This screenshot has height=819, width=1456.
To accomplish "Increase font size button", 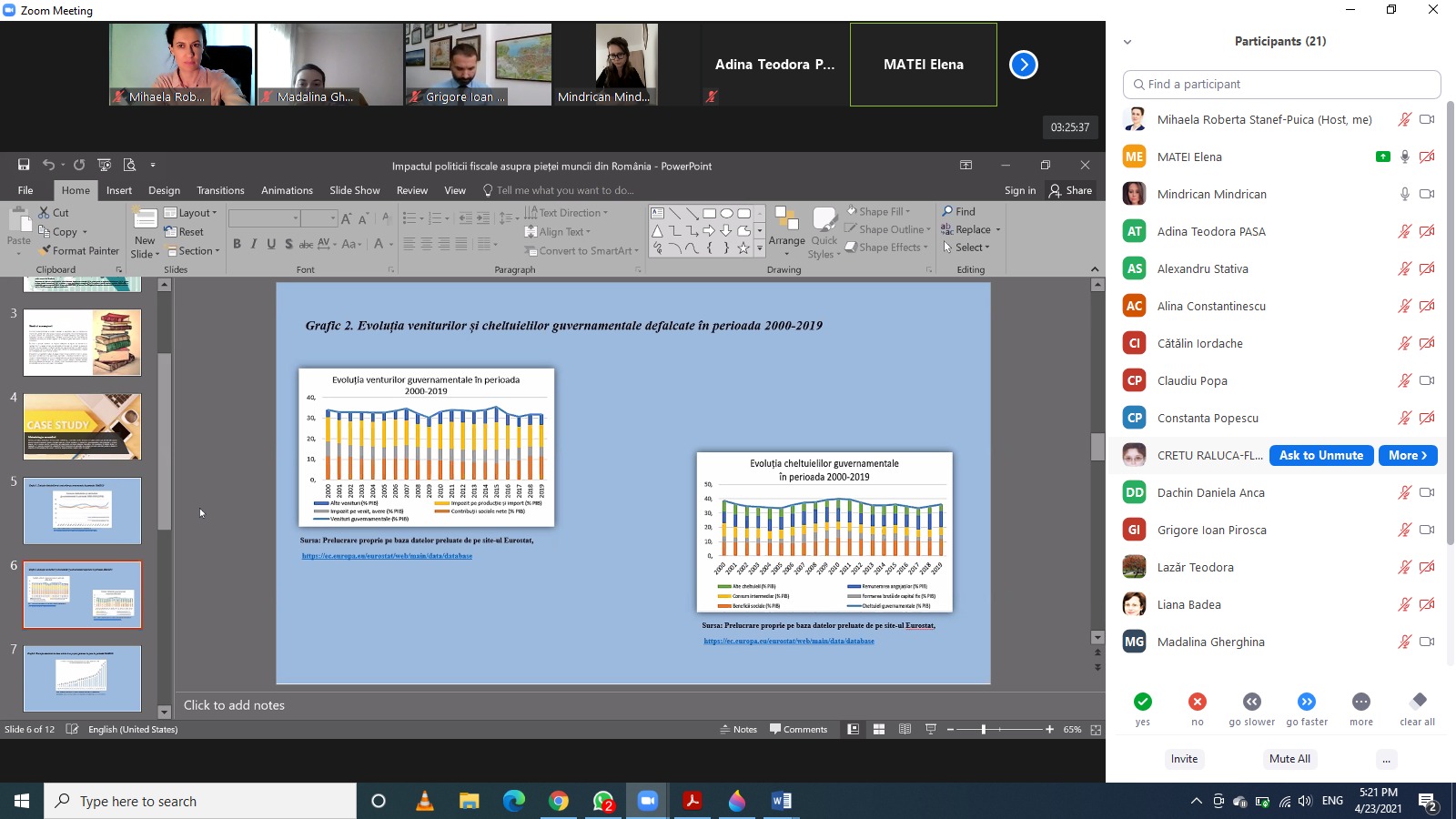I will click(x=347, y=218).
